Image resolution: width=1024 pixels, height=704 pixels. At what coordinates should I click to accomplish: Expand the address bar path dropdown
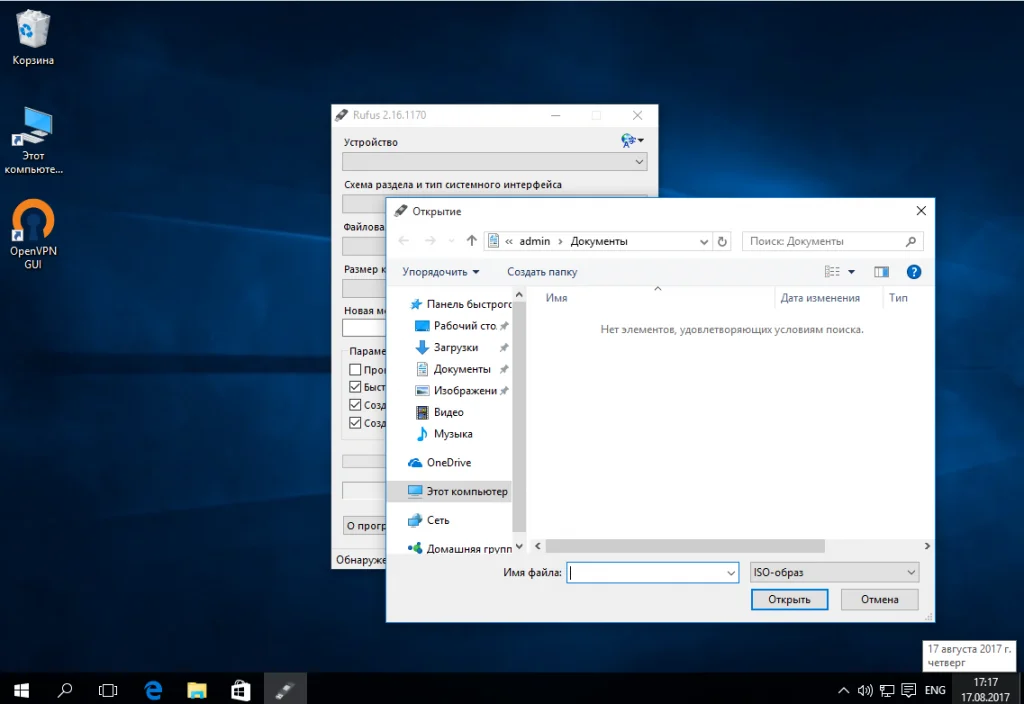tap(703, 241)
